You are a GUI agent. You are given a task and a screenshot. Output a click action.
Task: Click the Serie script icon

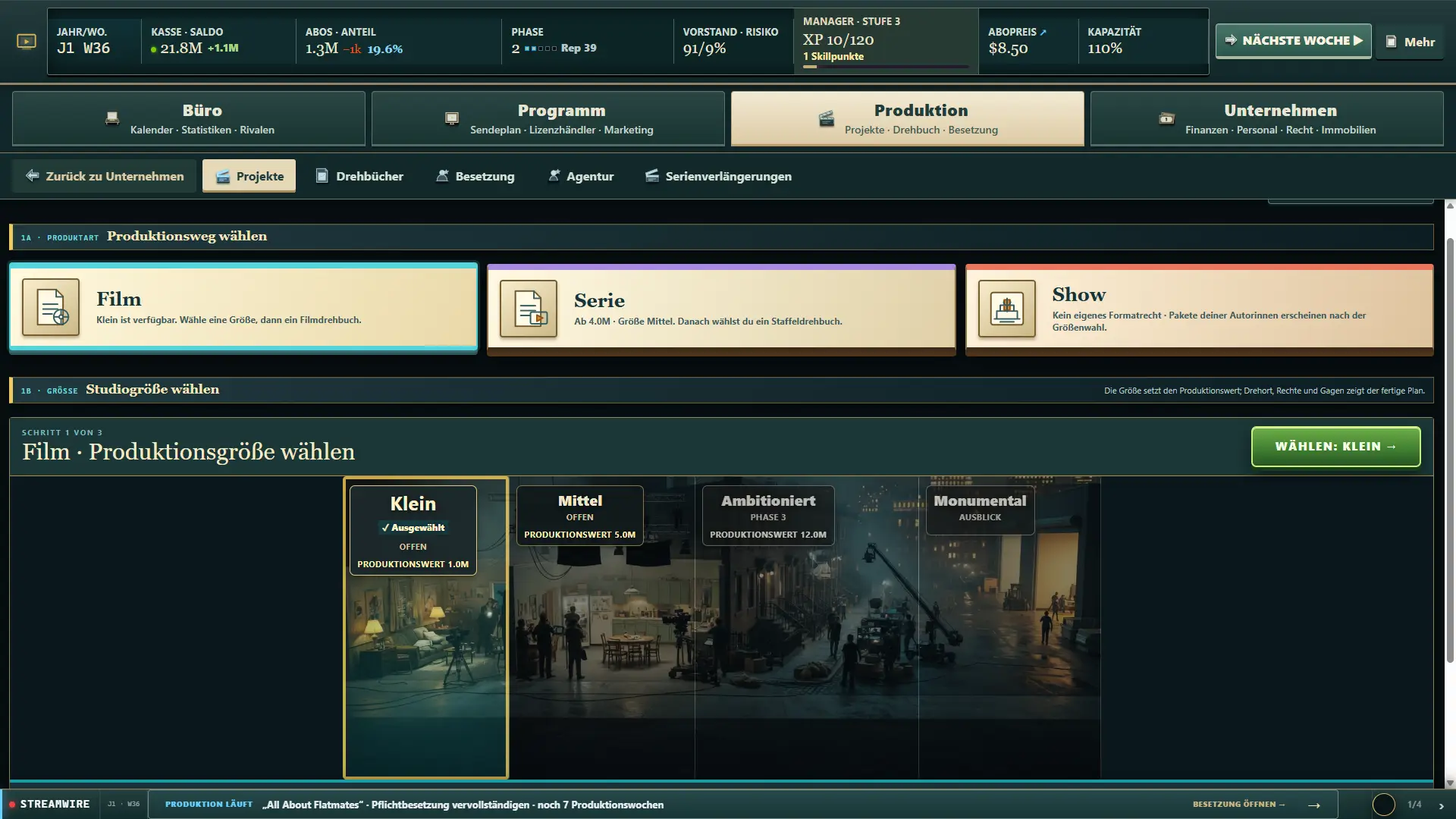[529, 309]
